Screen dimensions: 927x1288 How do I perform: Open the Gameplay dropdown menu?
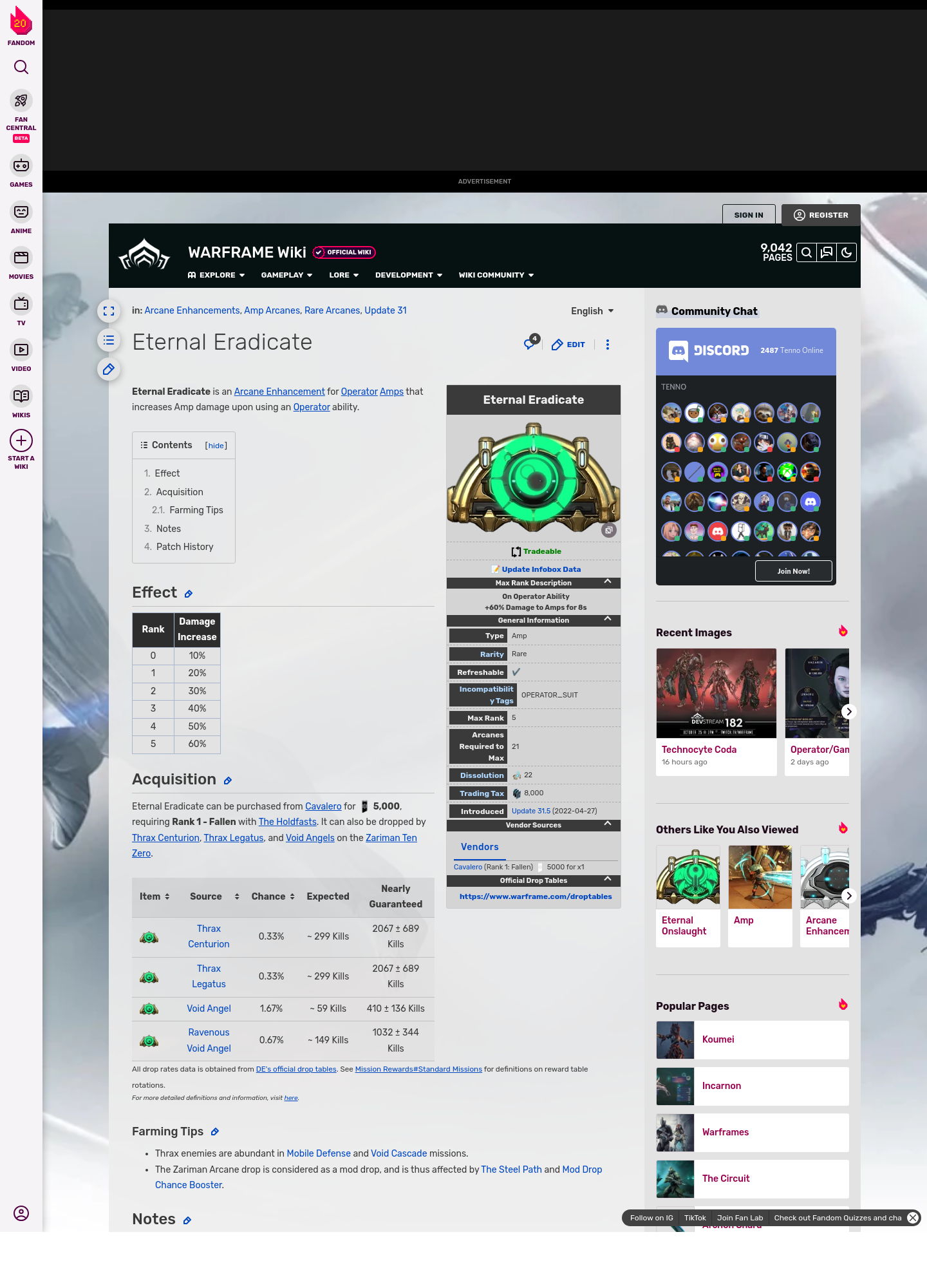point(286,275)
